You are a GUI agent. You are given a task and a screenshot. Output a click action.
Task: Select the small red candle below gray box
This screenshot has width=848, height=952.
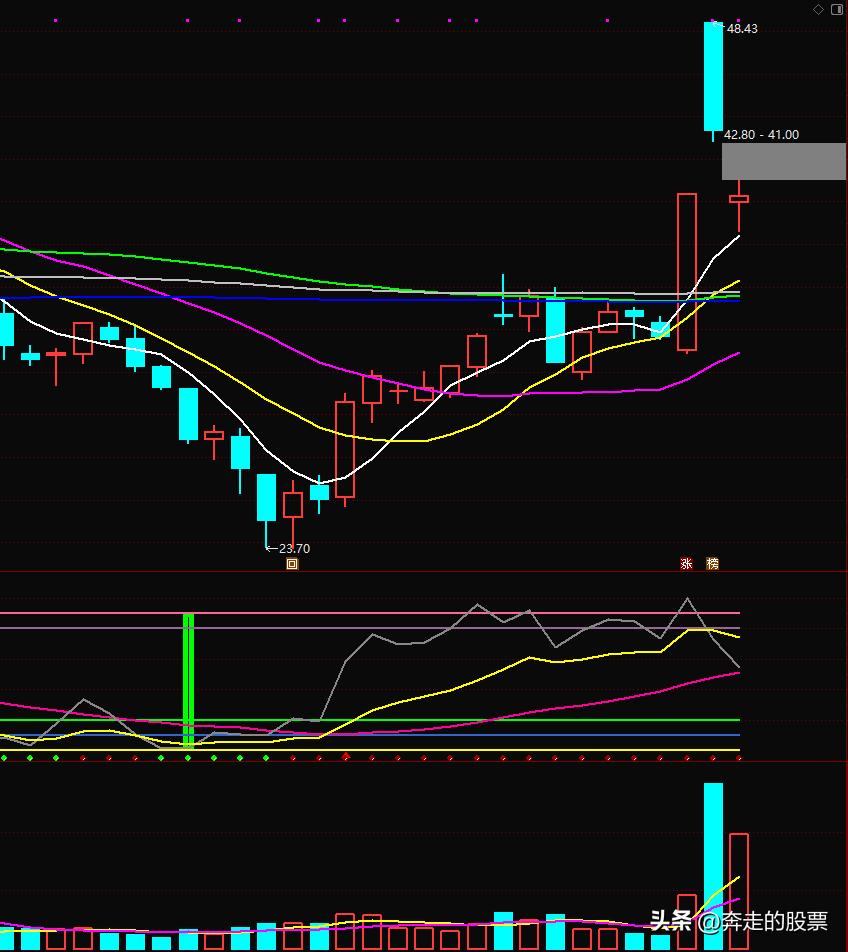coord(739,199)
